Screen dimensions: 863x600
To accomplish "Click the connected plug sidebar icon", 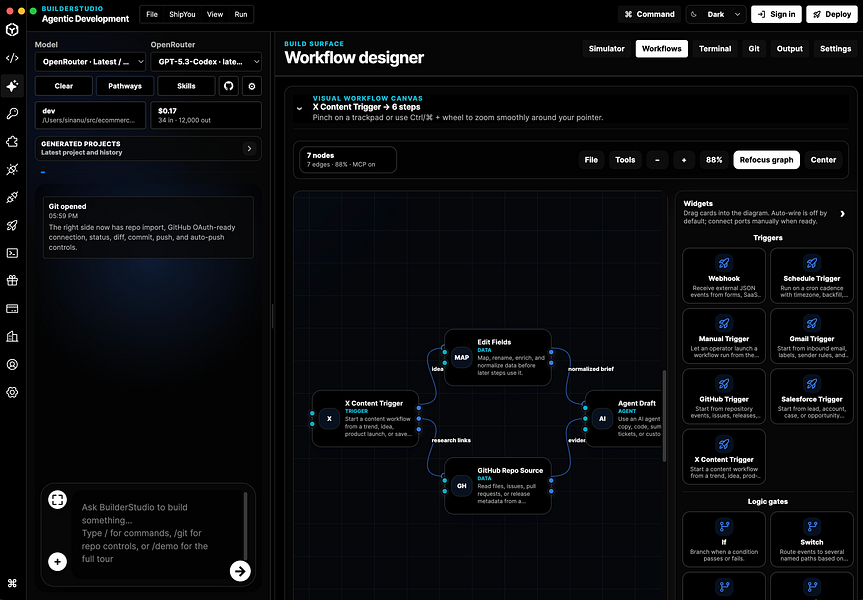I will [x=12, y=197].
